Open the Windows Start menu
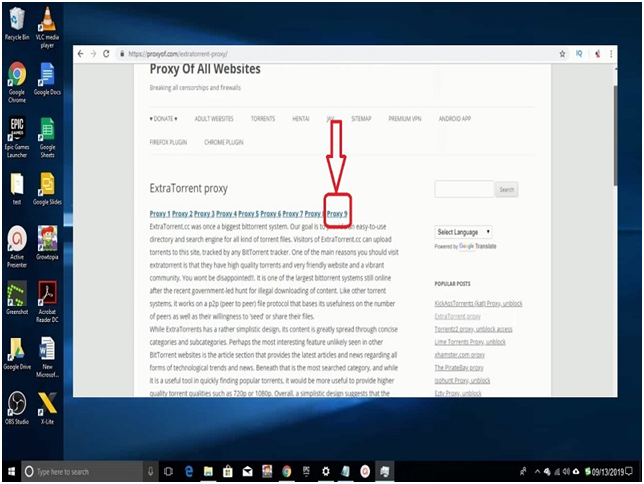Image resolution: width=644 pixels, height=484 pixels. [x=12, y=471]
